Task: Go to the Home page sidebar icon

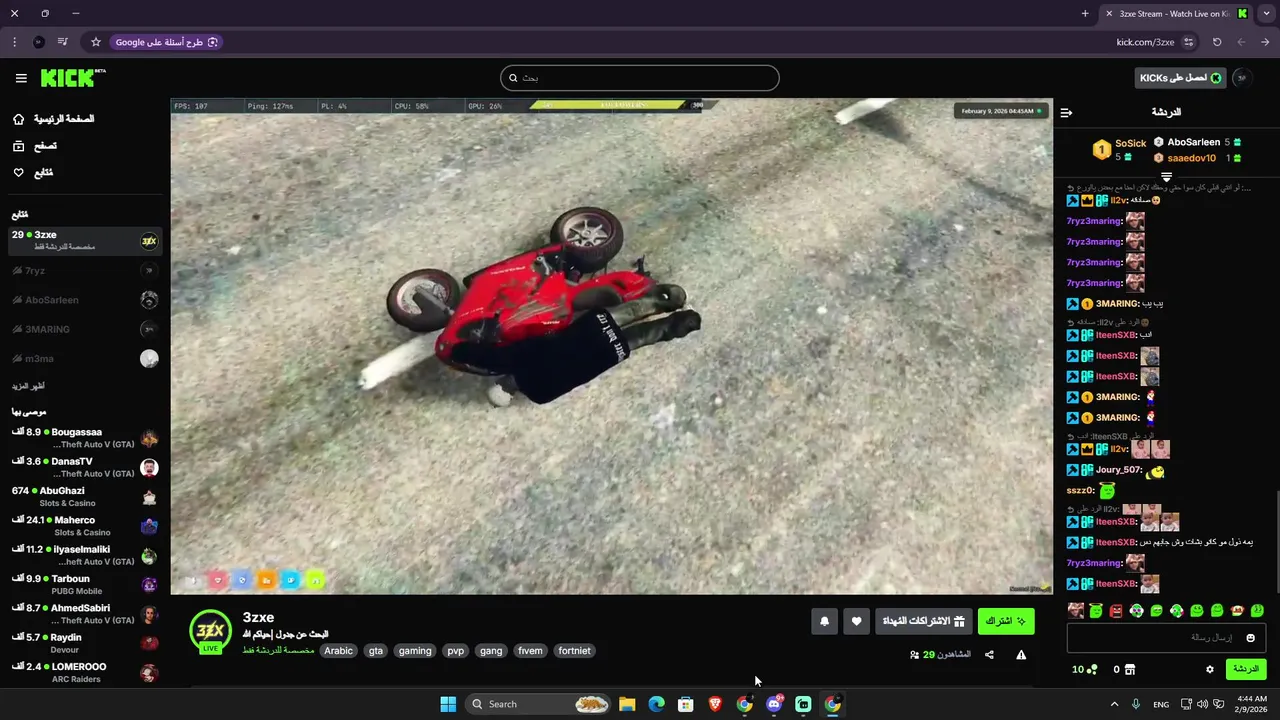Action: point(18,119)
